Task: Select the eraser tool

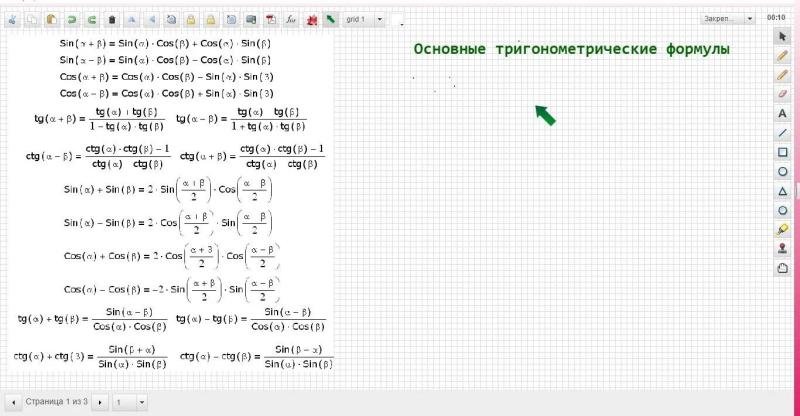Action: 782,94
